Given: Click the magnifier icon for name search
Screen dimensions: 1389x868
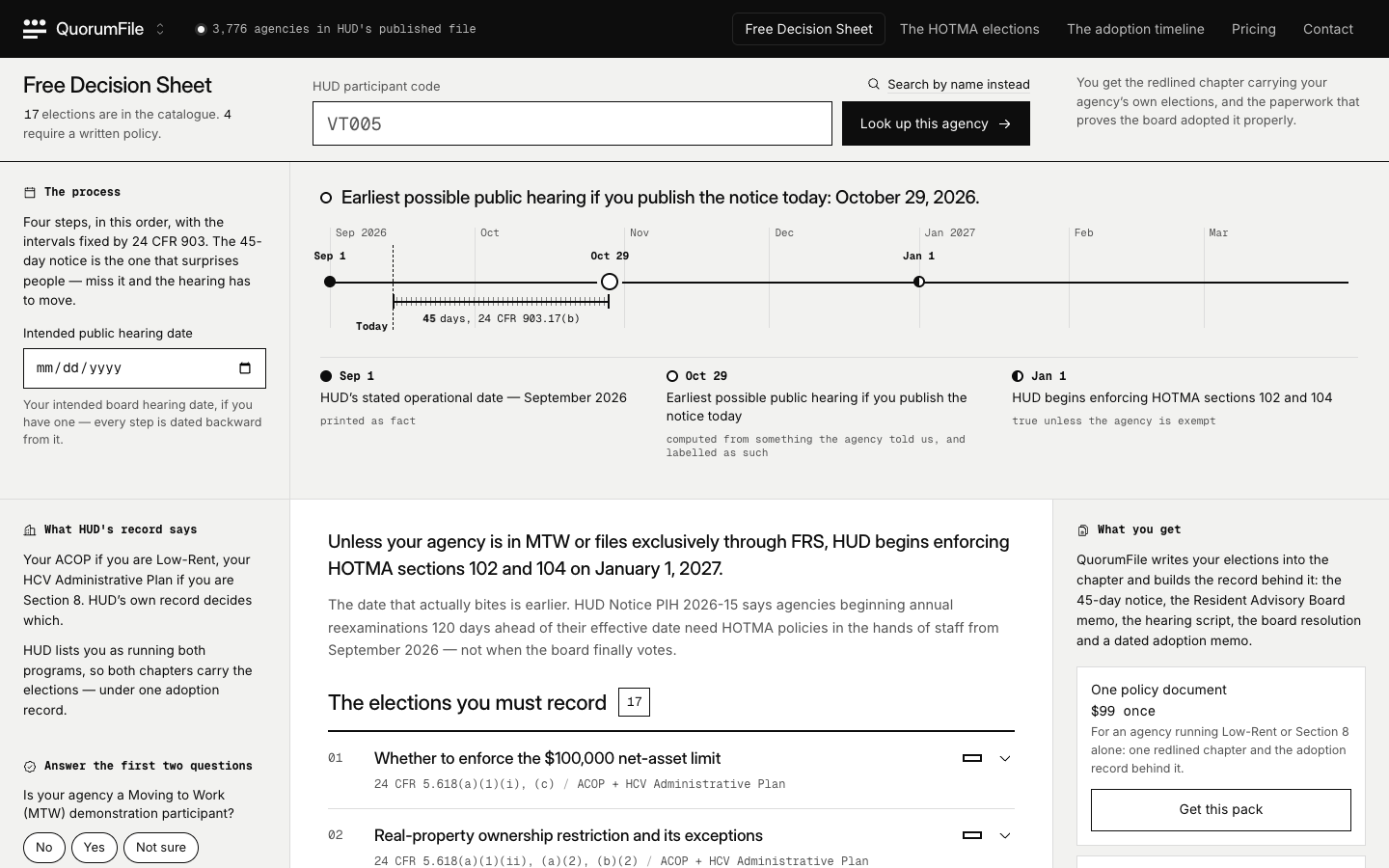Looking at the screenshot, I should 874,84.
